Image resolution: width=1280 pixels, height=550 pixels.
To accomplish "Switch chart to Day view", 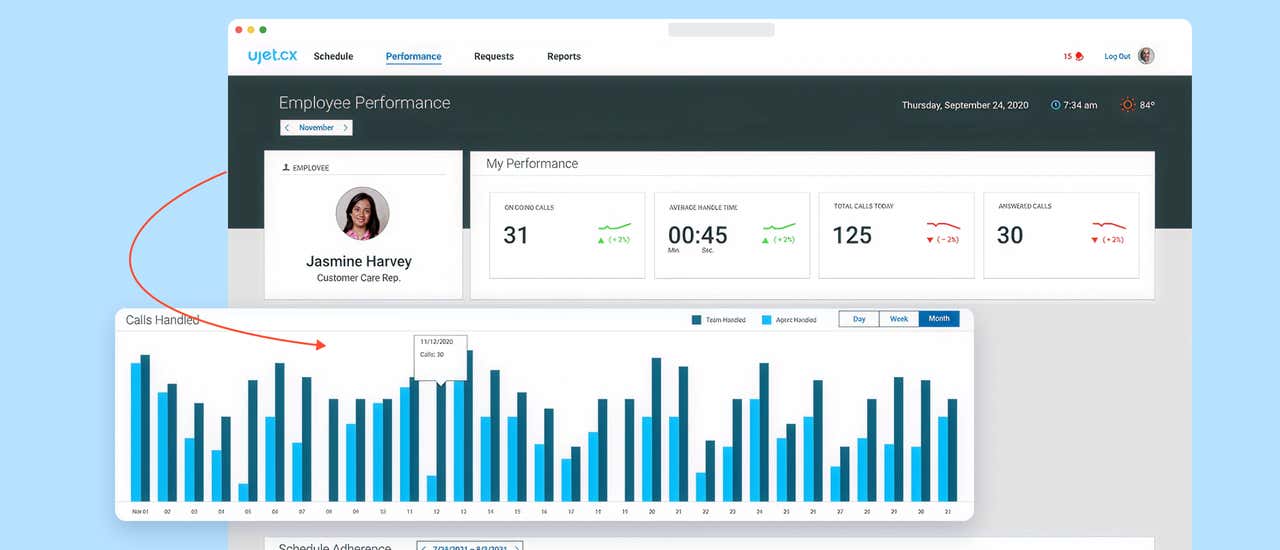I will (859, 319).
